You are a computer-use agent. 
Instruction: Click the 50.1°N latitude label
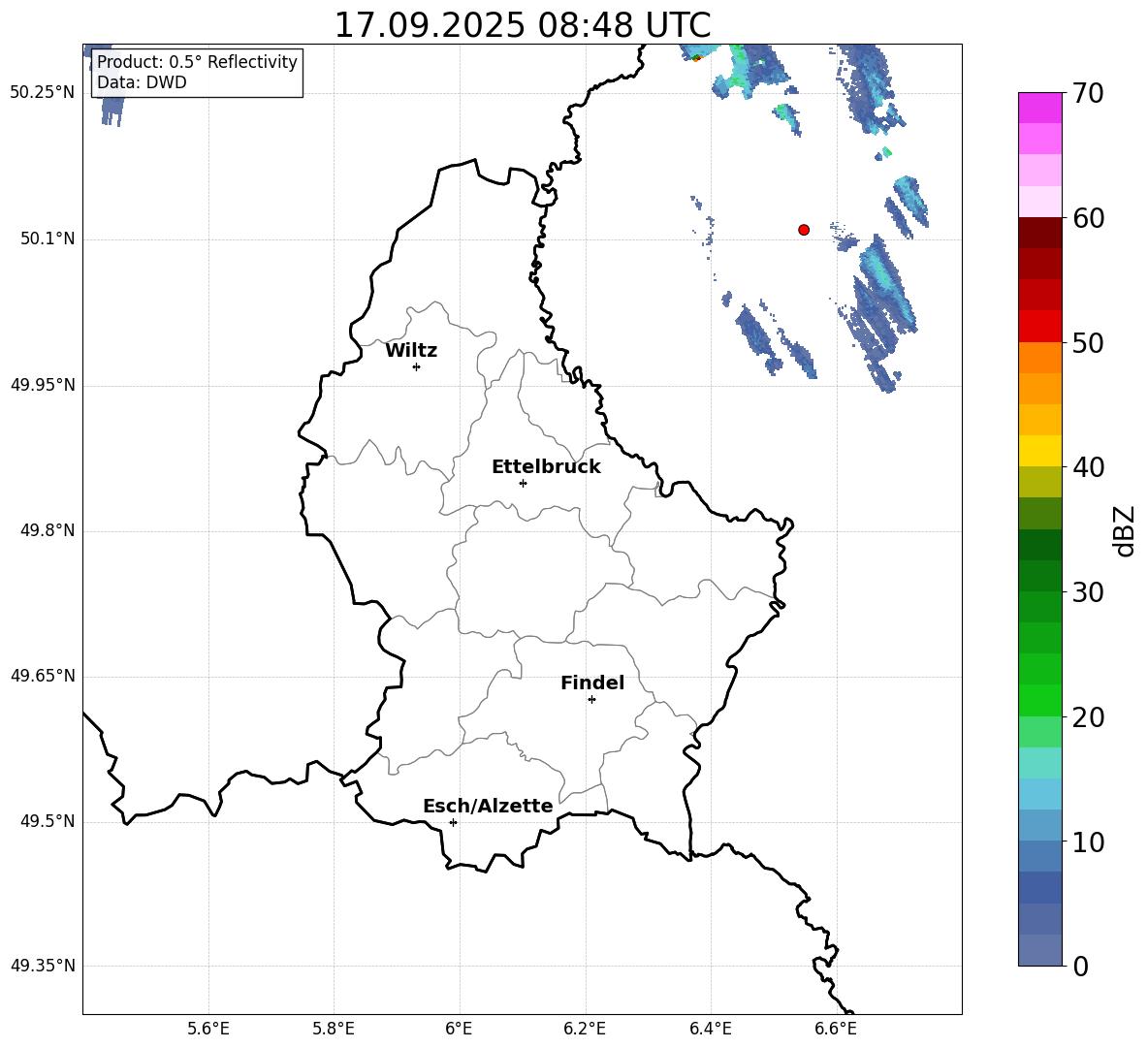tap(48, 238)
